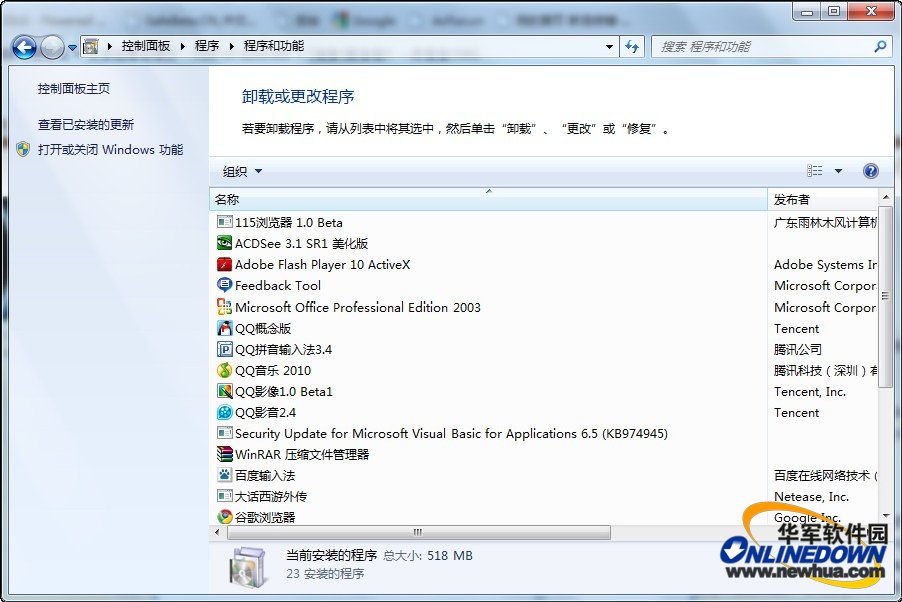This screenshot has width=902, height=602.
Task: Select 'QQ拼音输入法3.4' entry
Action: [x=284, y=349]
